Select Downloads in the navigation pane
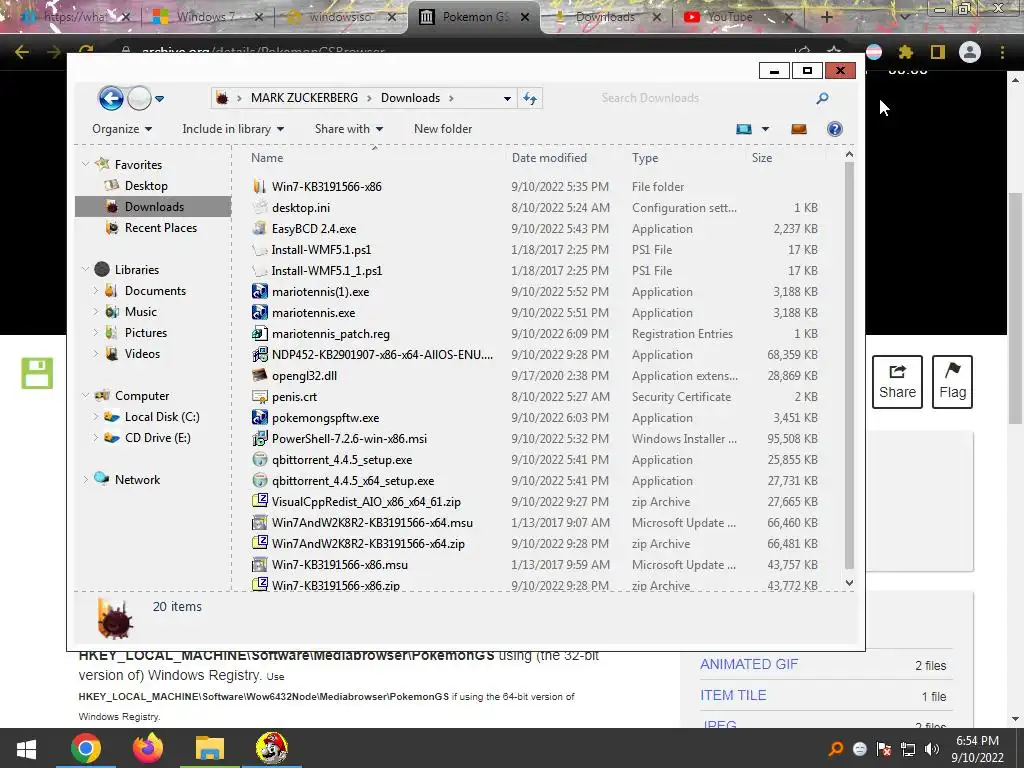This screenshot has width=1024, height=768. tap(153, 206)
